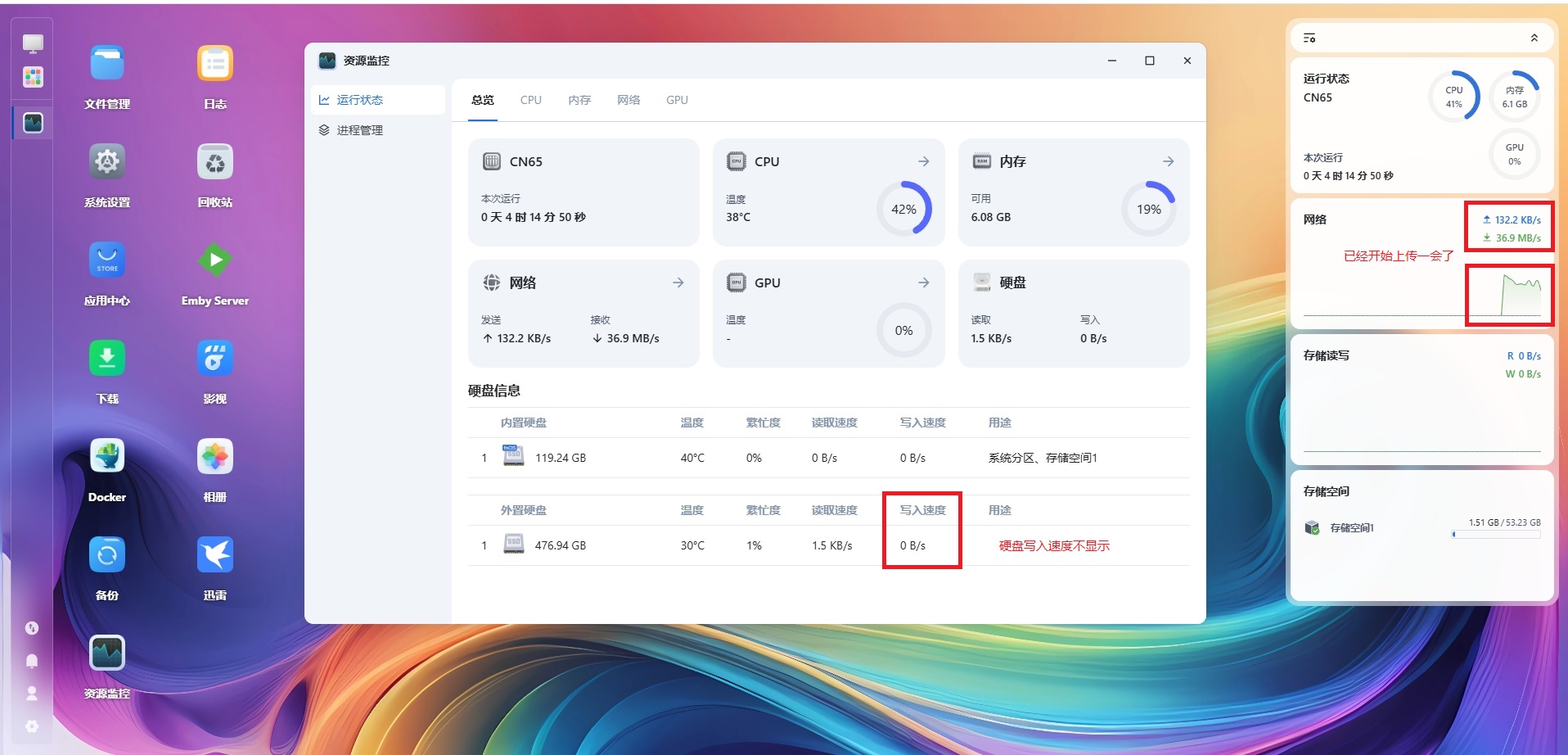Switch to the 总览 tab
The height and width of the screenshot is (755, 1568).
tap(483, 100)
